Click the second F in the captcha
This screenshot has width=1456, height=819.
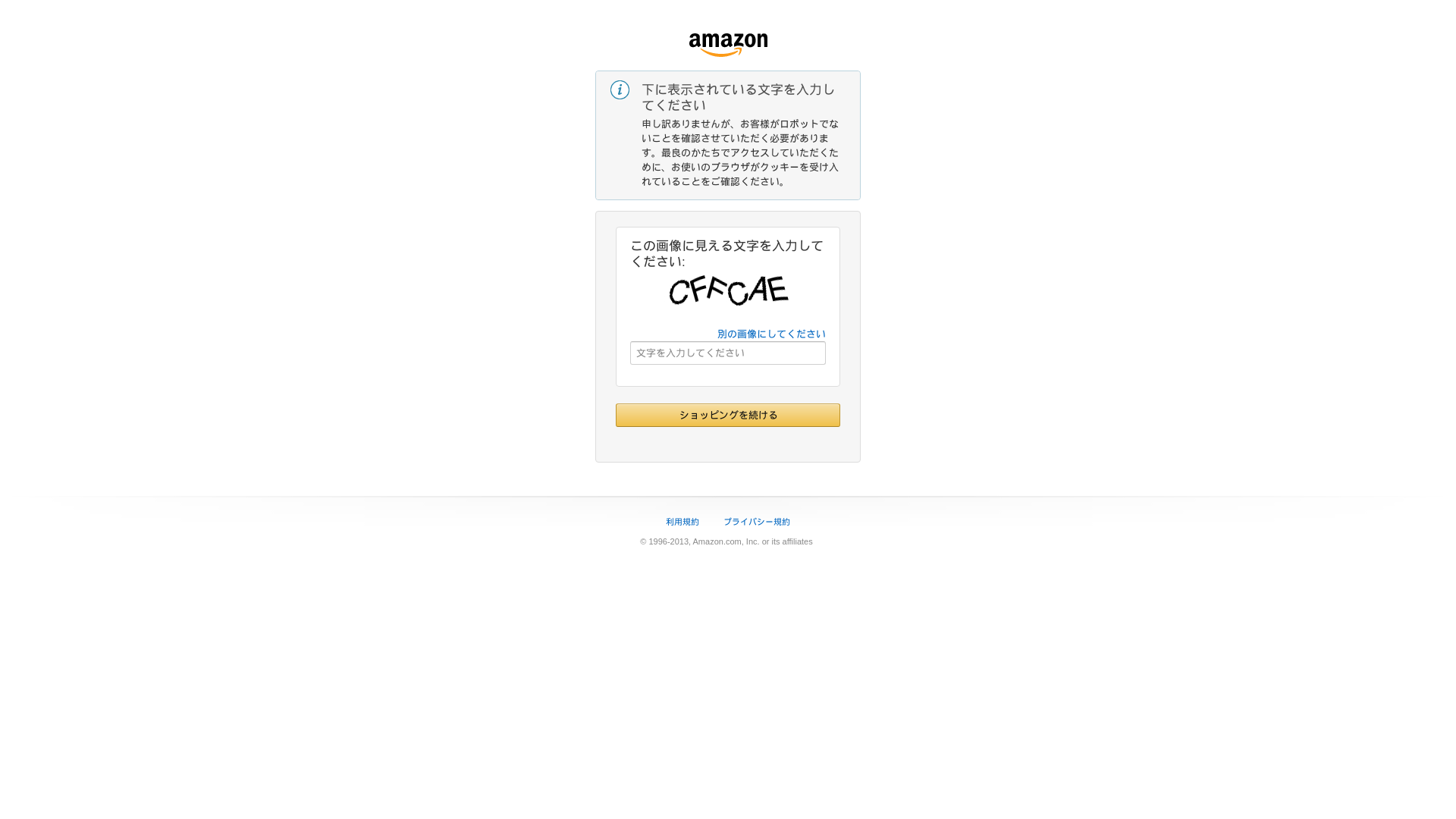717,288
